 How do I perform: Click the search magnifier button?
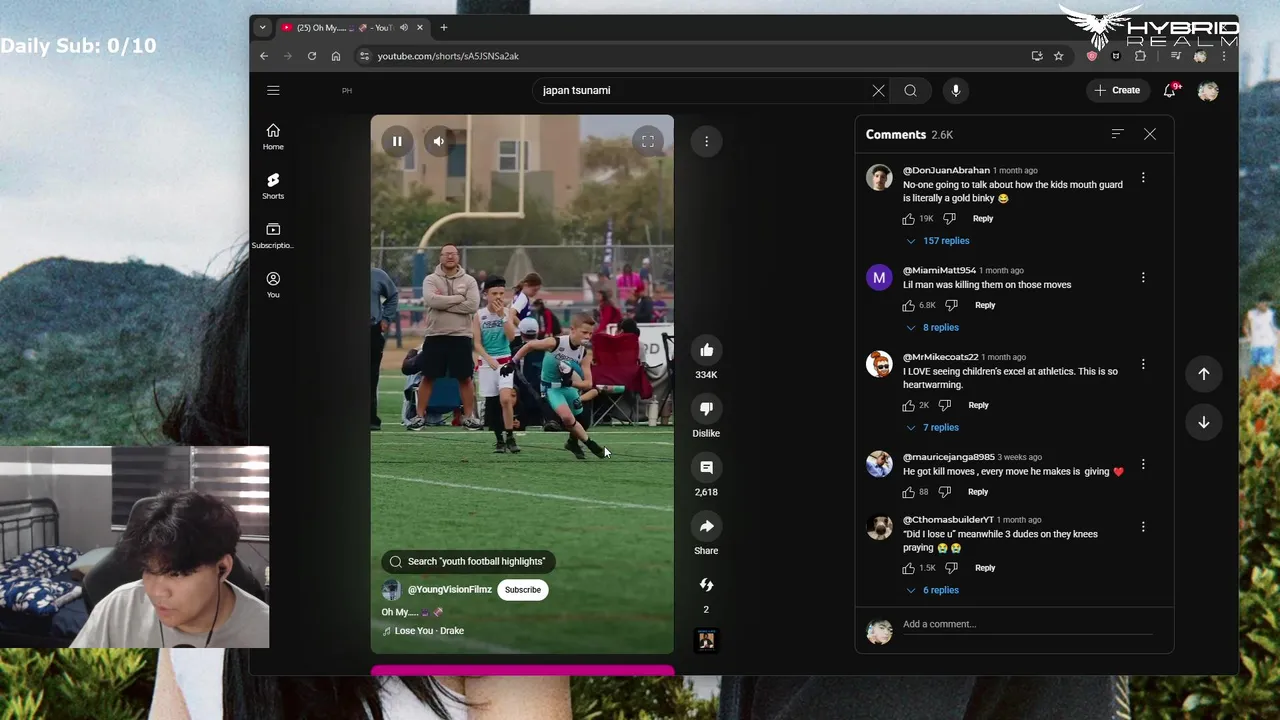point(910,90)
